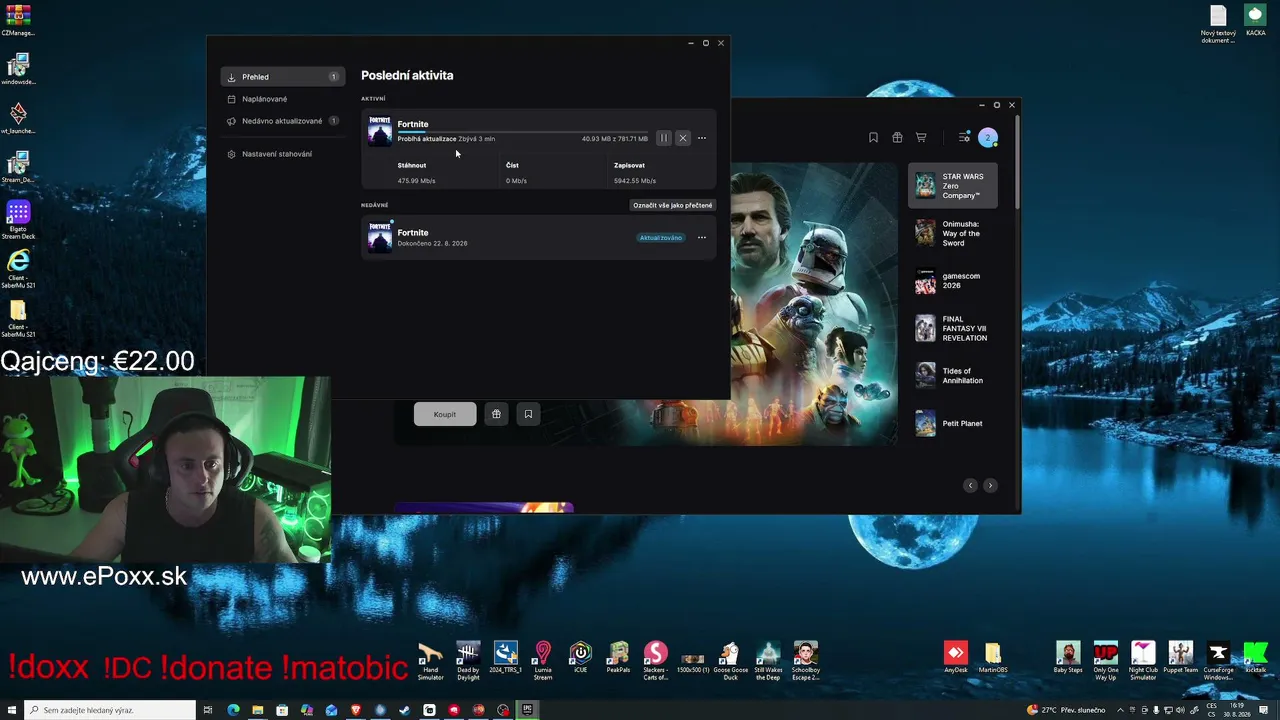Open the MartinOBS folder on the desktop
Viewport: 1280px width, 720px height.
click(993, 658)
